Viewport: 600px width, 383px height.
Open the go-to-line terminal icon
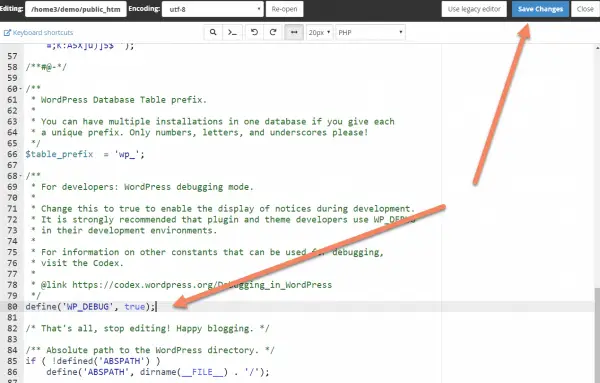[x=232, y=33]
